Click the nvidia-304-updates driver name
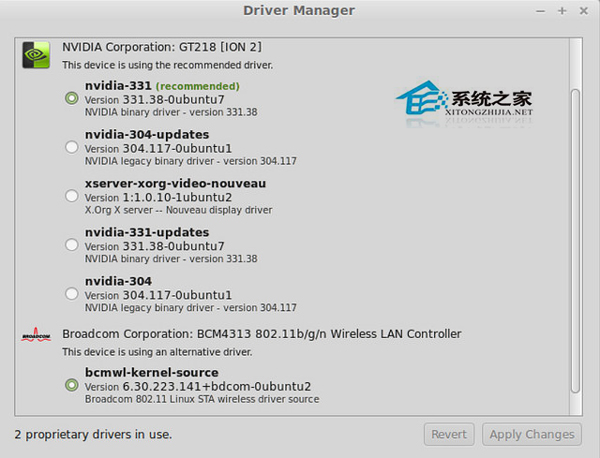This screenshot has width=600, height=458. point(147,135)
